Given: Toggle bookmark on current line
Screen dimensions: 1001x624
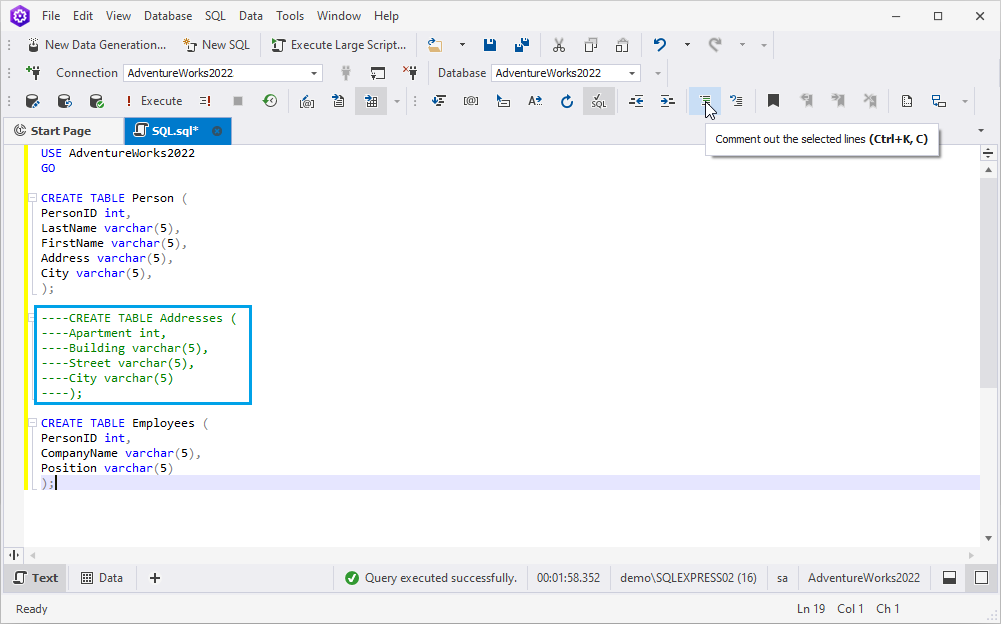Looking at the screenshot, I should [773, 101].
